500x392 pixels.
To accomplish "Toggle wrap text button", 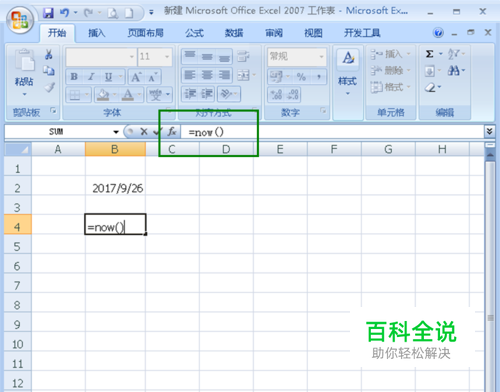I will 243,56.
